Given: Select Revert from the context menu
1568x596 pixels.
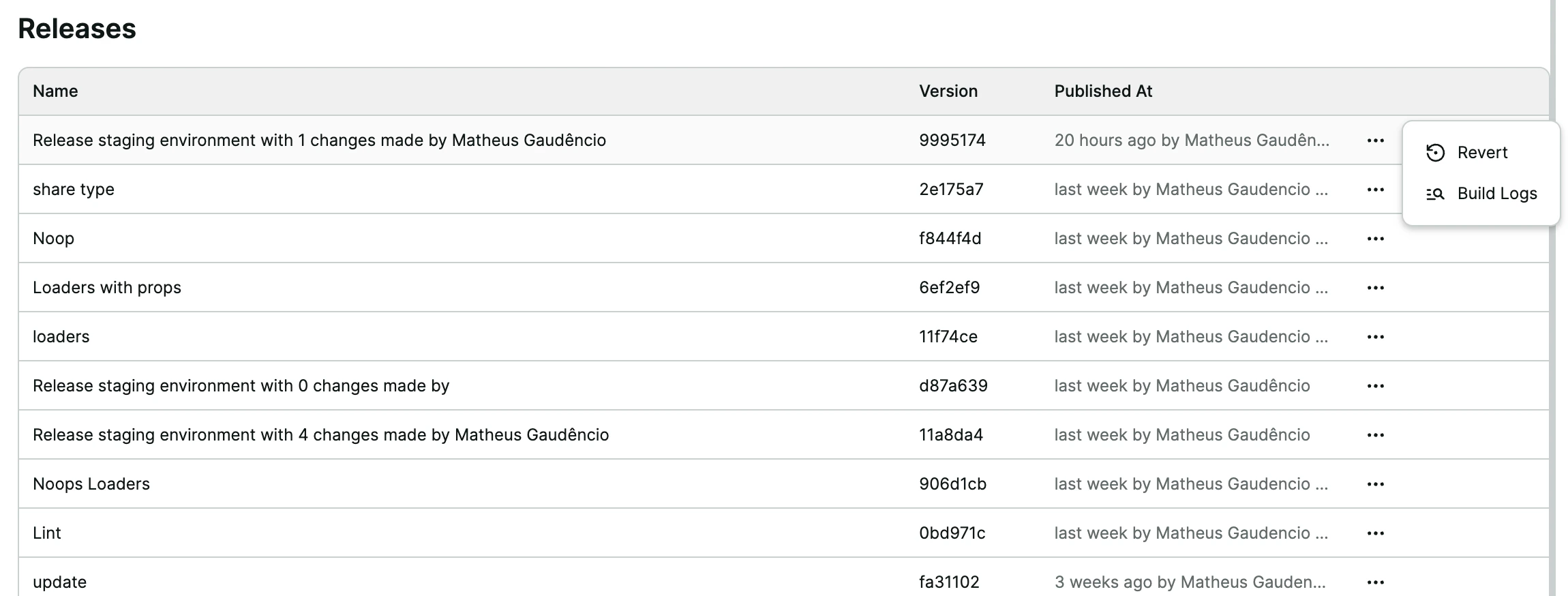Looking at the screenshot, I should (x=1482, y=152).
